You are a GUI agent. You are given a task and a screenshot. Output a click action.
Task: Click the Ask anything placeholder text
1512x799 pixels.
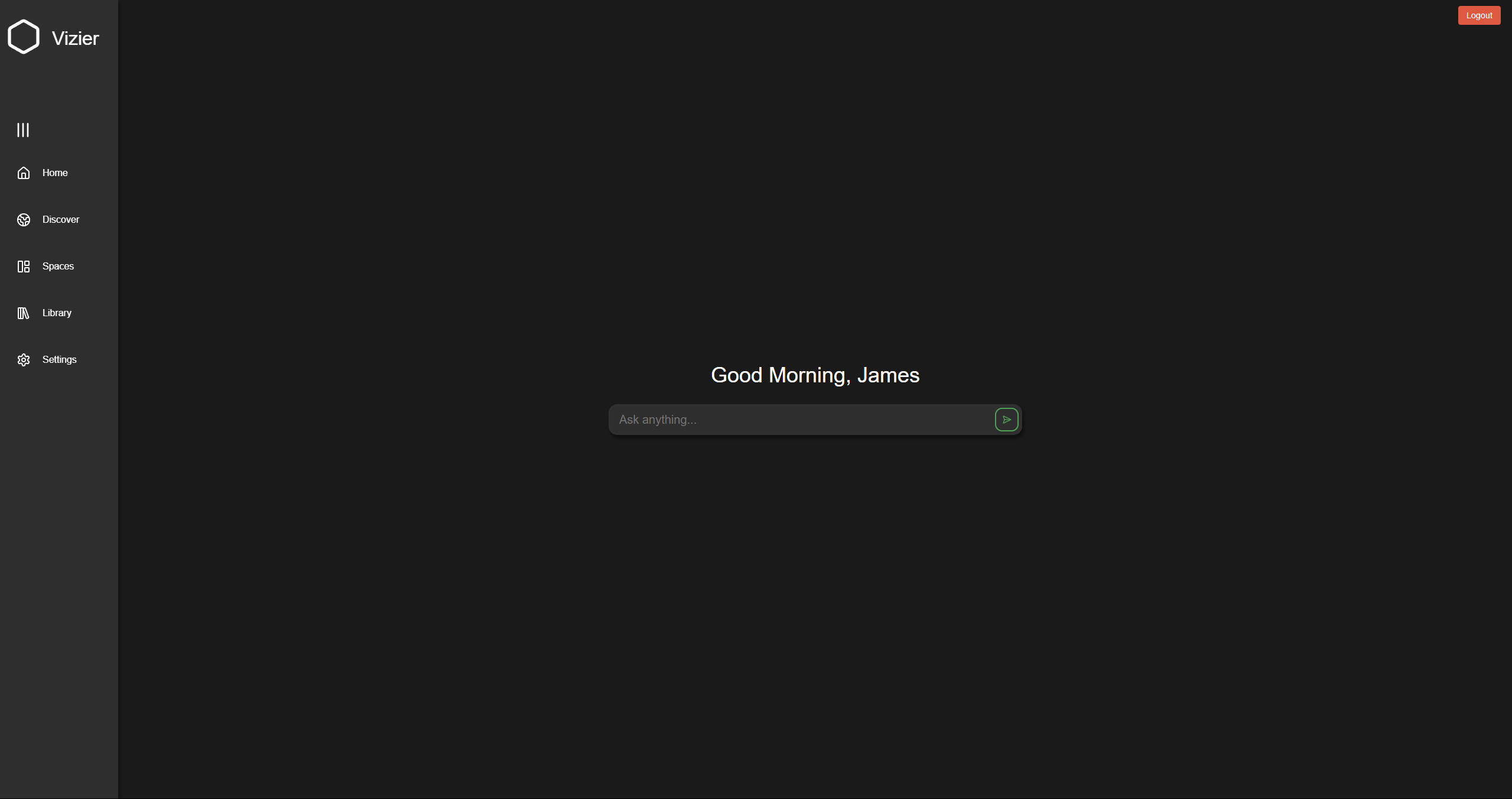(x=658, y=420)
